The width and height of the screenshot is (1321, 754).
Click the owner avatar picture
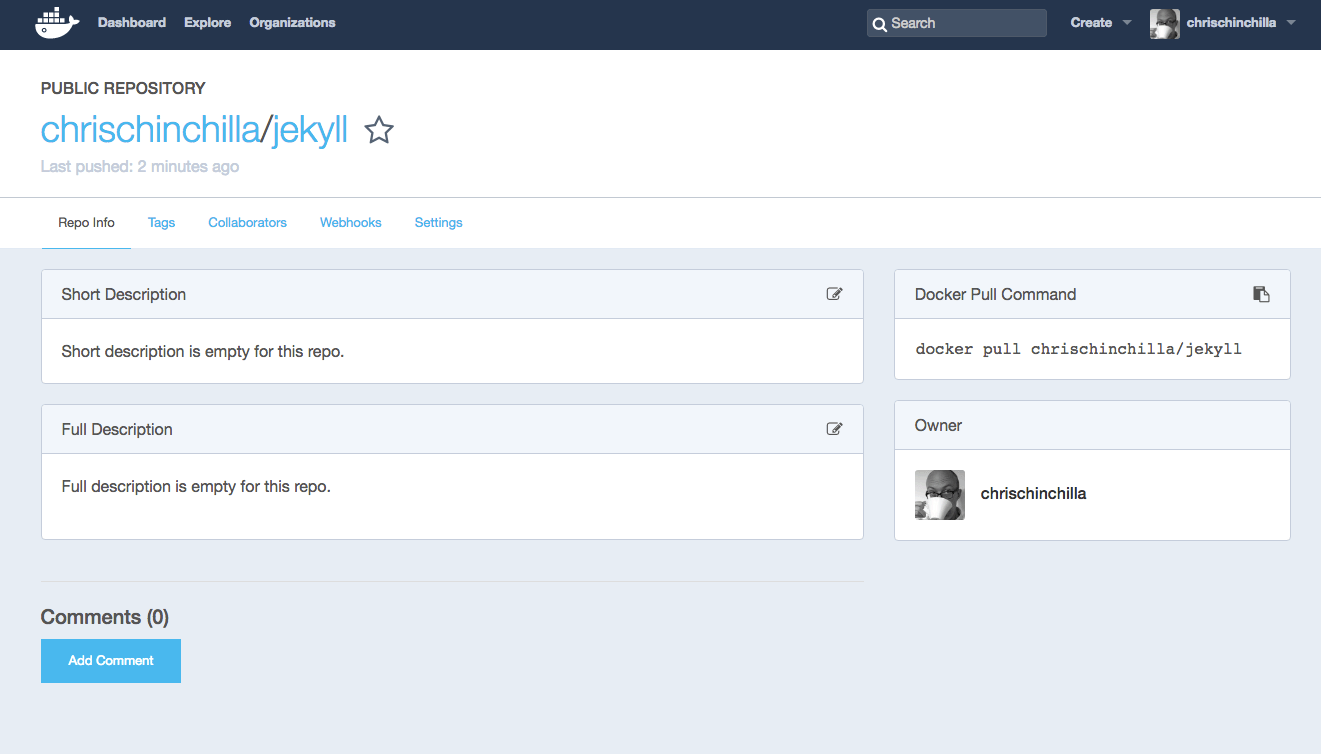pyautogui.click(x=940, y=494)
